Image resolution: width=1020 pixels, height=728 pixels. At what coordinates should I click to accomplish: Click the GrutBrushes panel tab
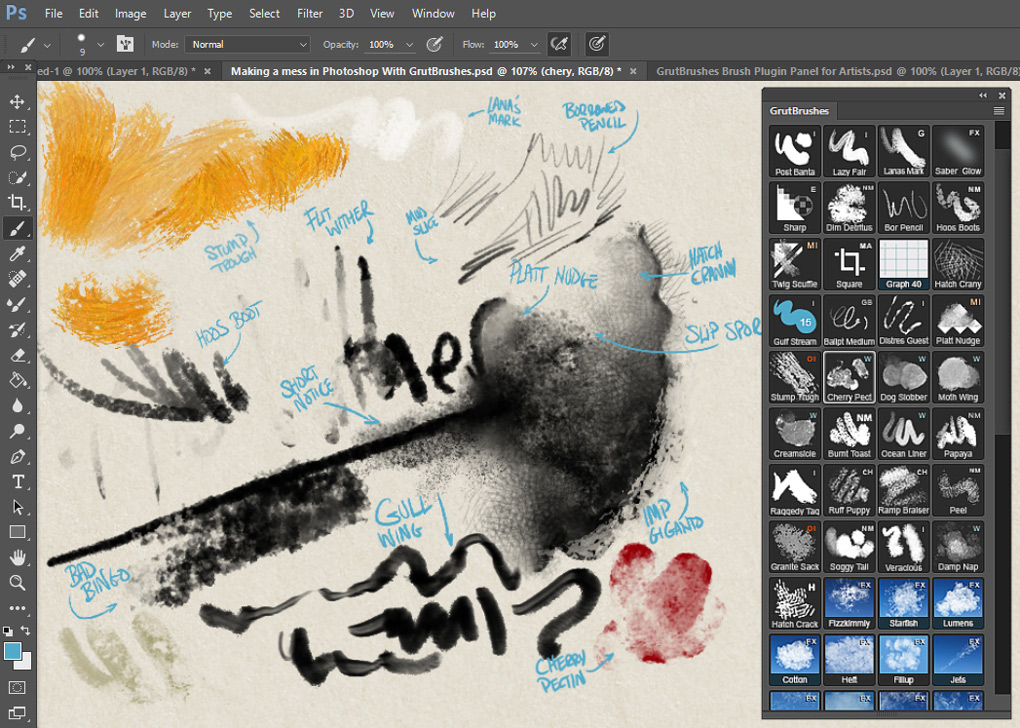799,111
